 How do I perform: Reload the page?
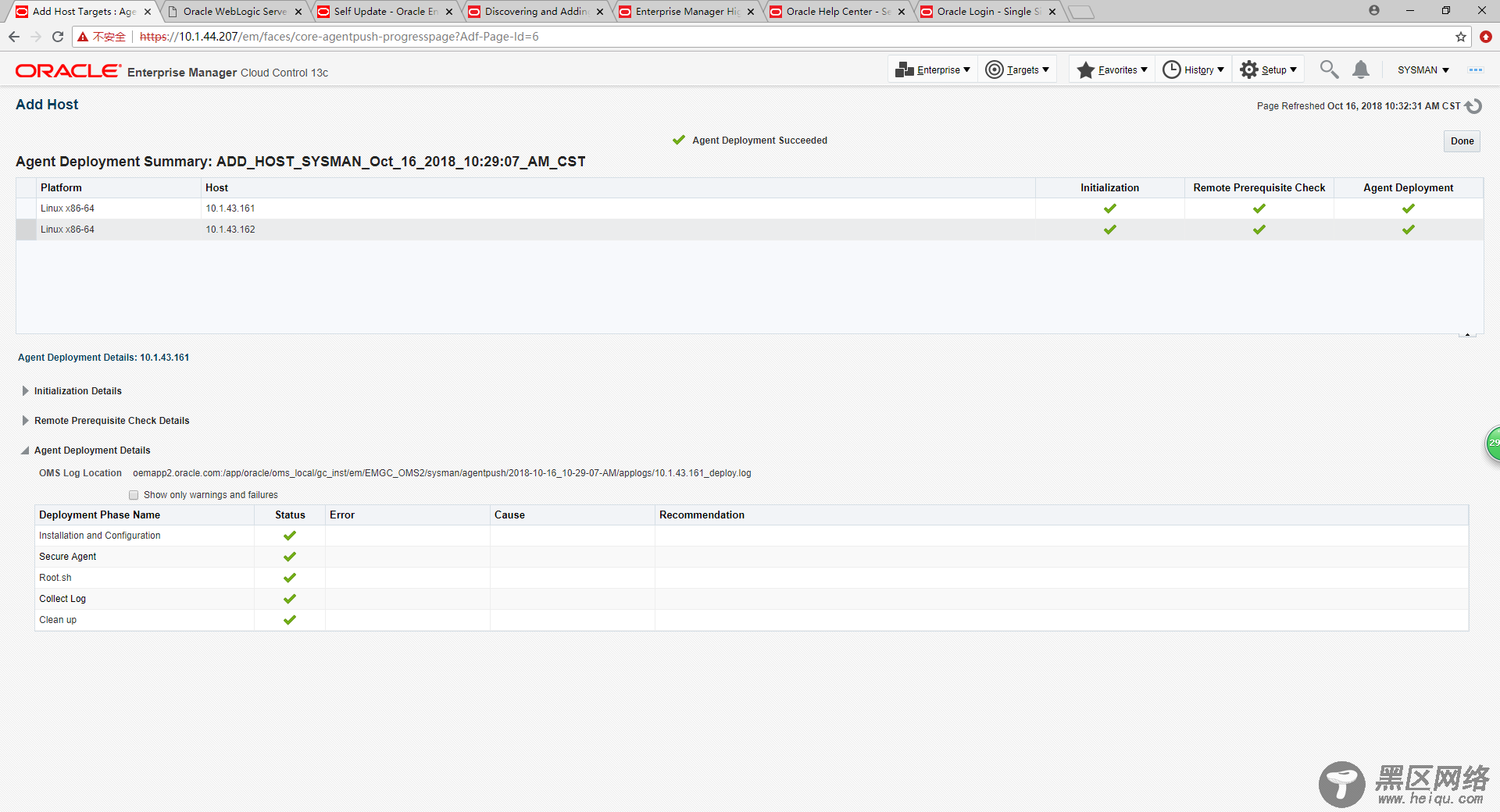58,37
